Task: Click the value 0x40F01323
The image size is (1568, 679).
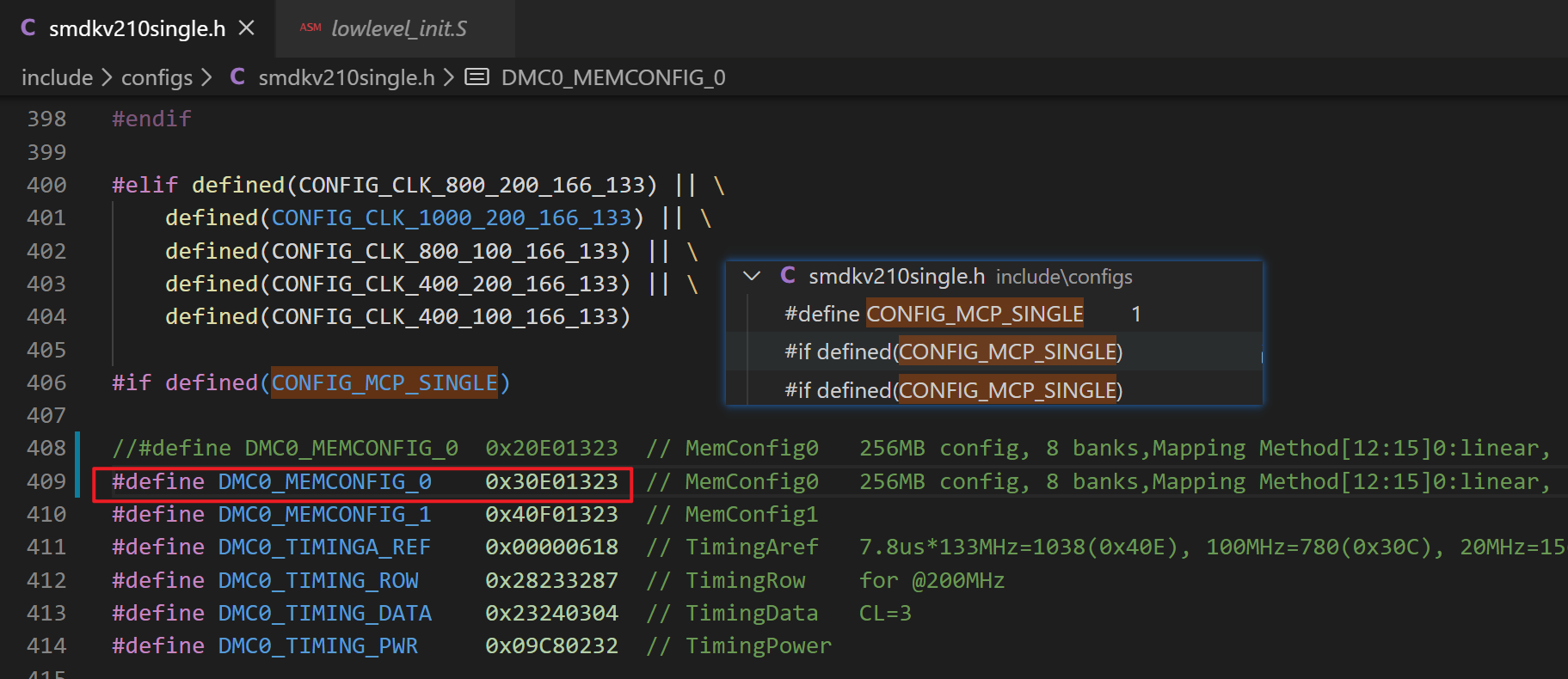Action: click(551, 514)
